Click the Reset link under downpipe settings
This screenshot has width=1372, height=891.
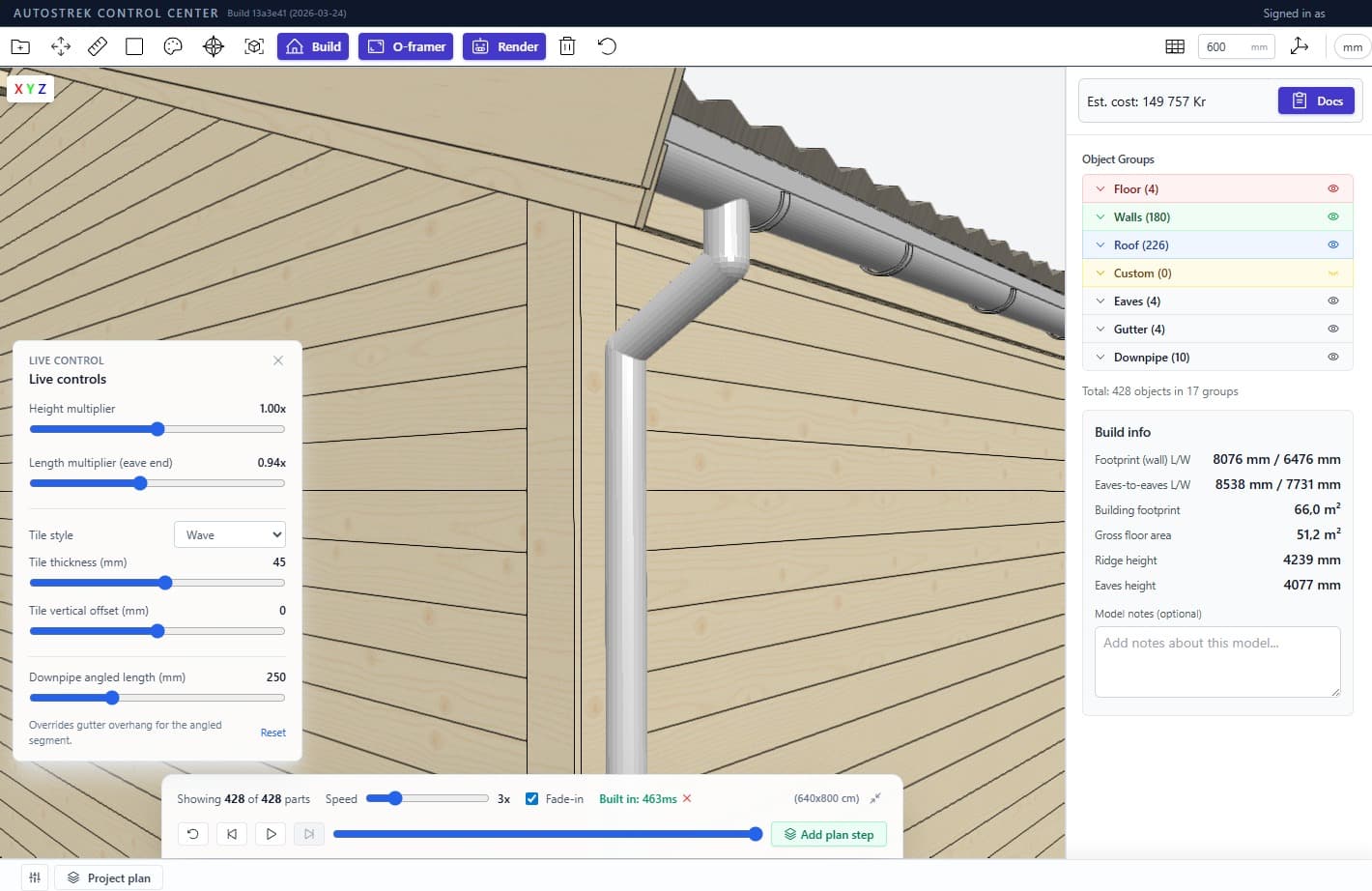pos(272,733)
